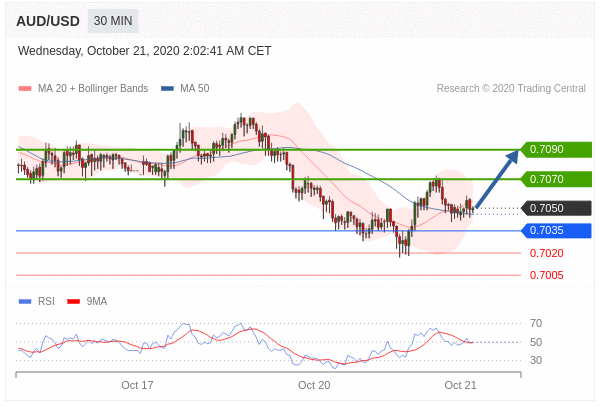
Task: Click the MA 50 blue legend swatch
Action: [x=167, y=89]
